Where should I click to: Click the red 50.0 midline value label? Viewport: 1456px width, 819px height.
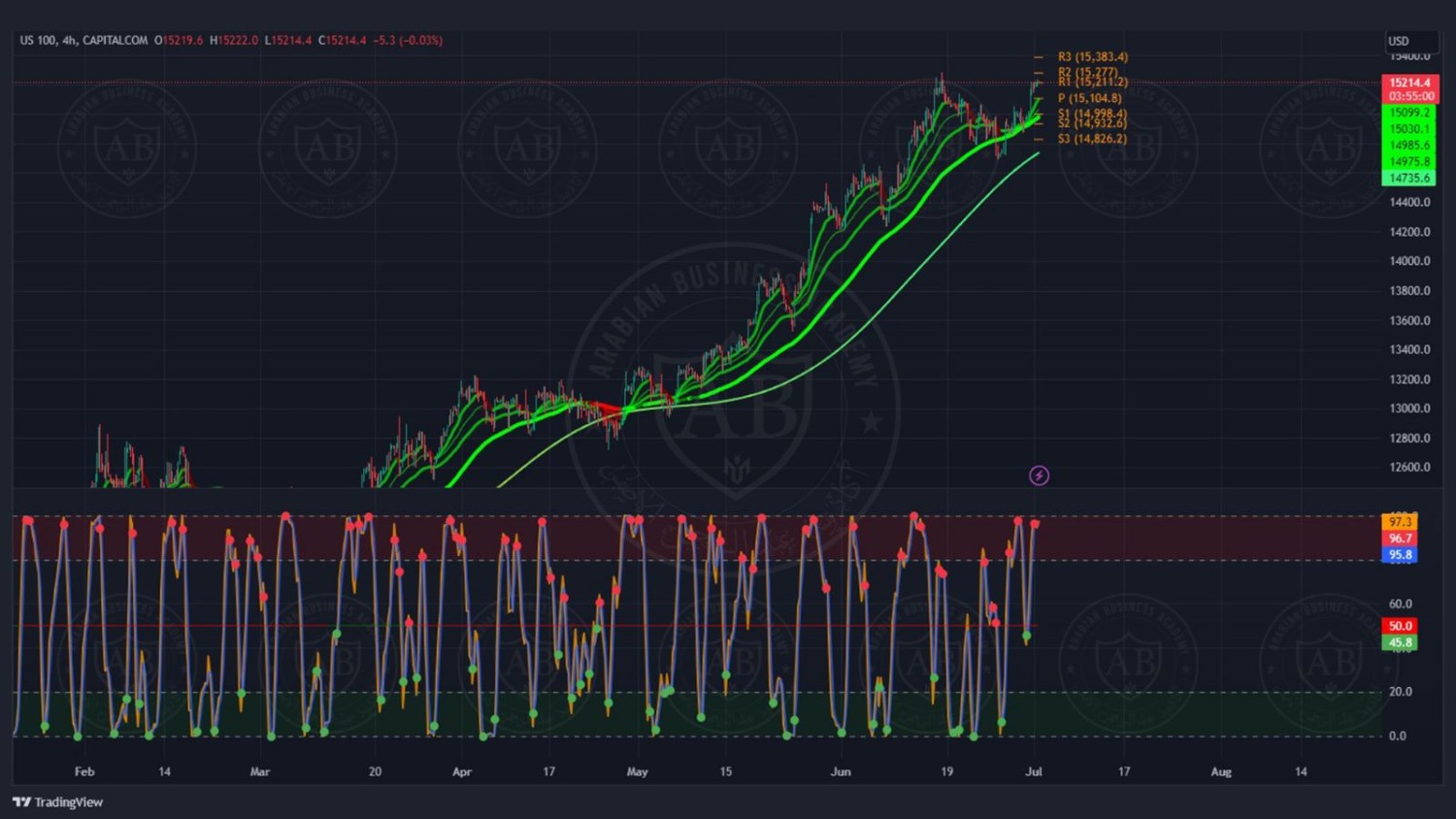[x=1400, y=626]
